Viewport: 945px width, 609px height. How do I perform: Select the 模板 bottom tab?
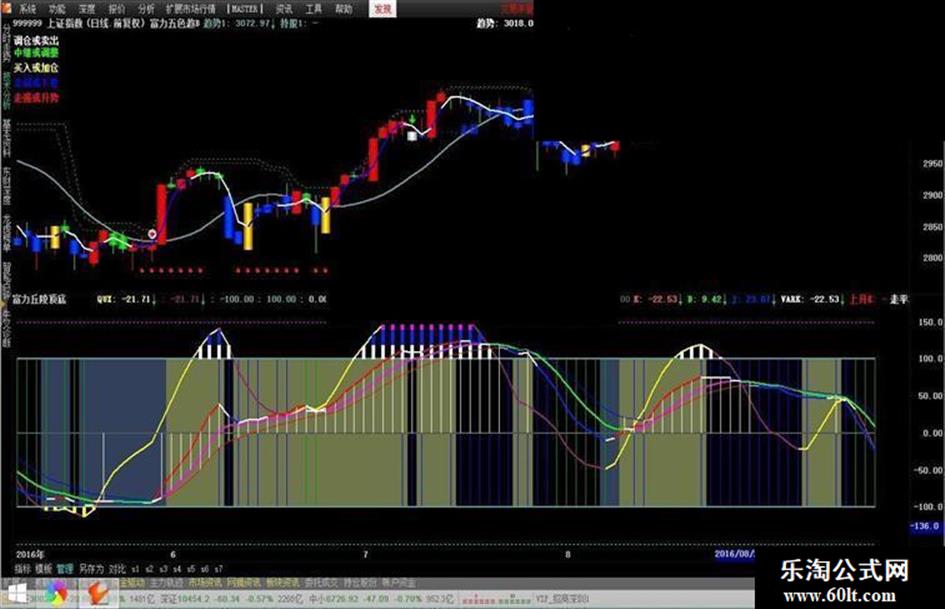tap(43, 569)
